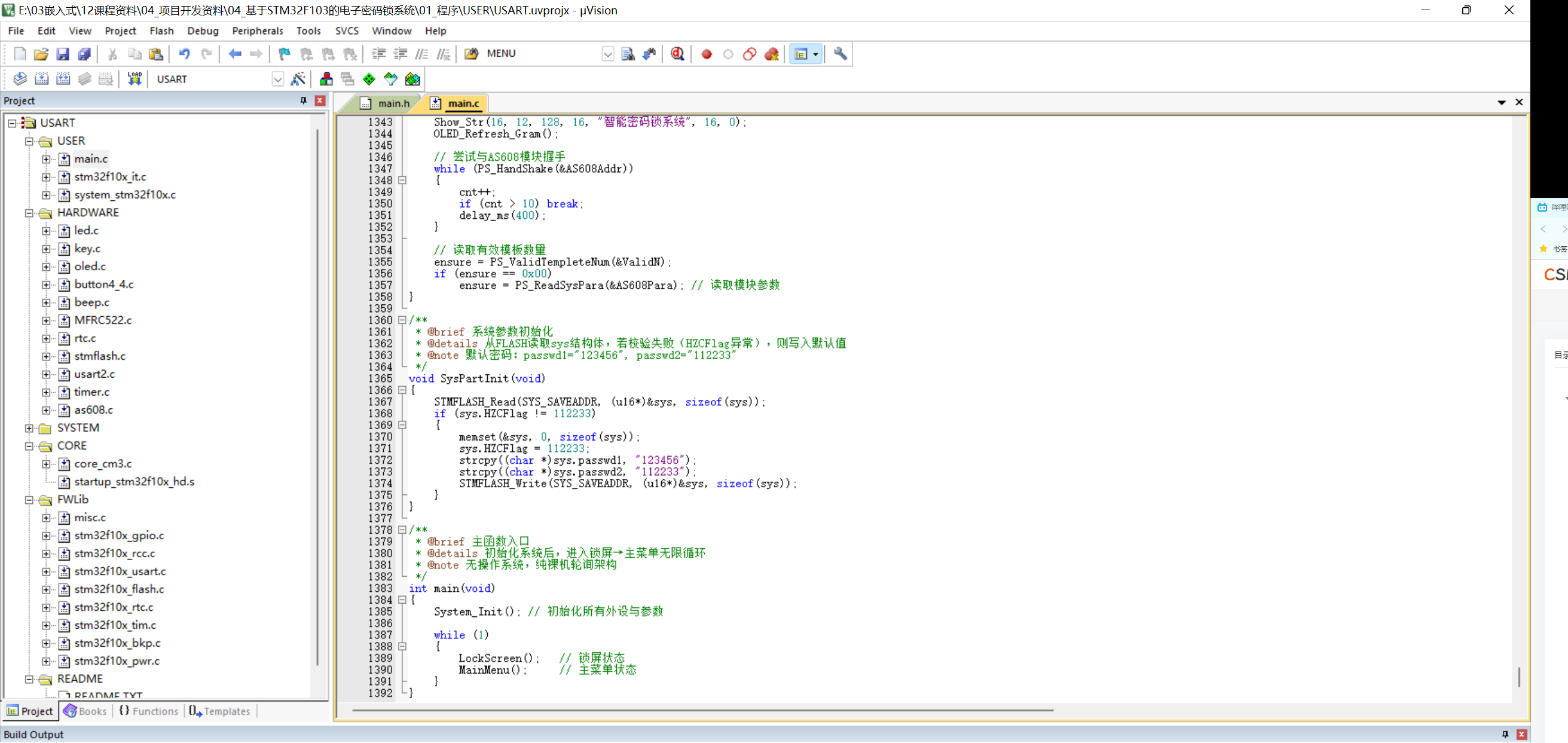Open the Select Software Packs icon
The image size is (1568, 743).
pos(391,79)
